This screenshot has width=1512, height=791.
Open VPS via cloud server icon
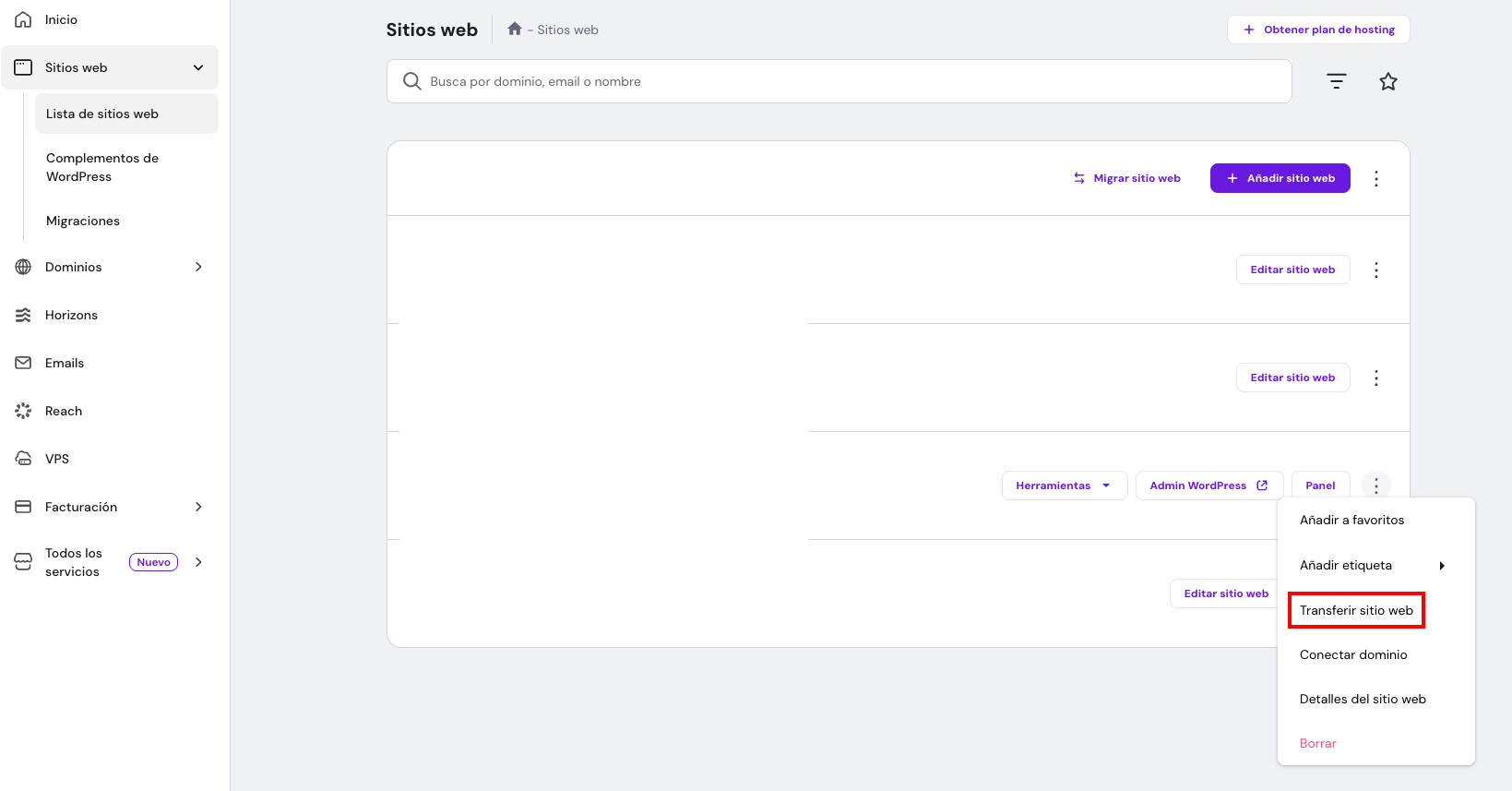point(23,459)
